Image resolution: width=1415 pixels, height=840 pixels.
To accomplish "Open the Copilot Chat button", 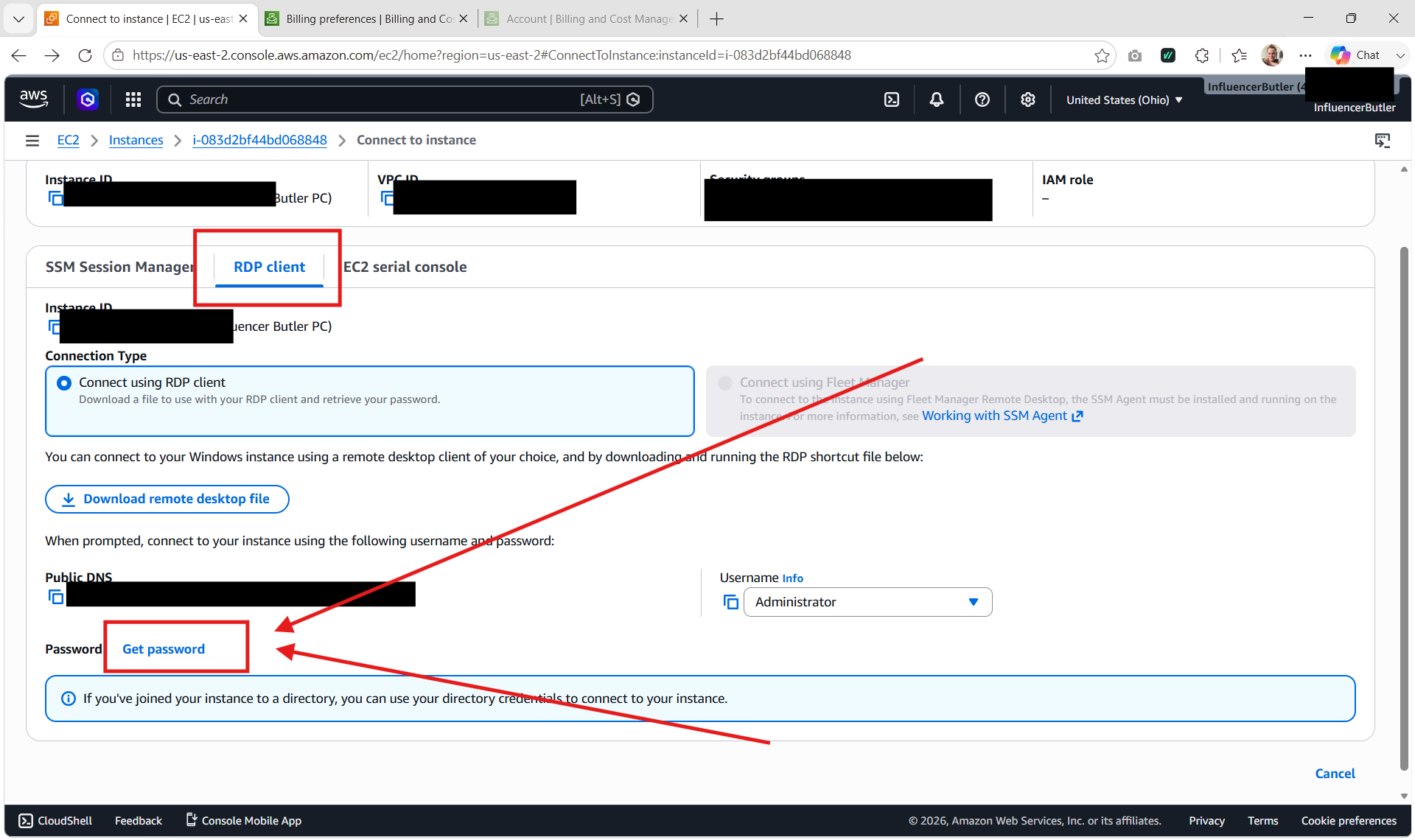I will point(1355,55).
